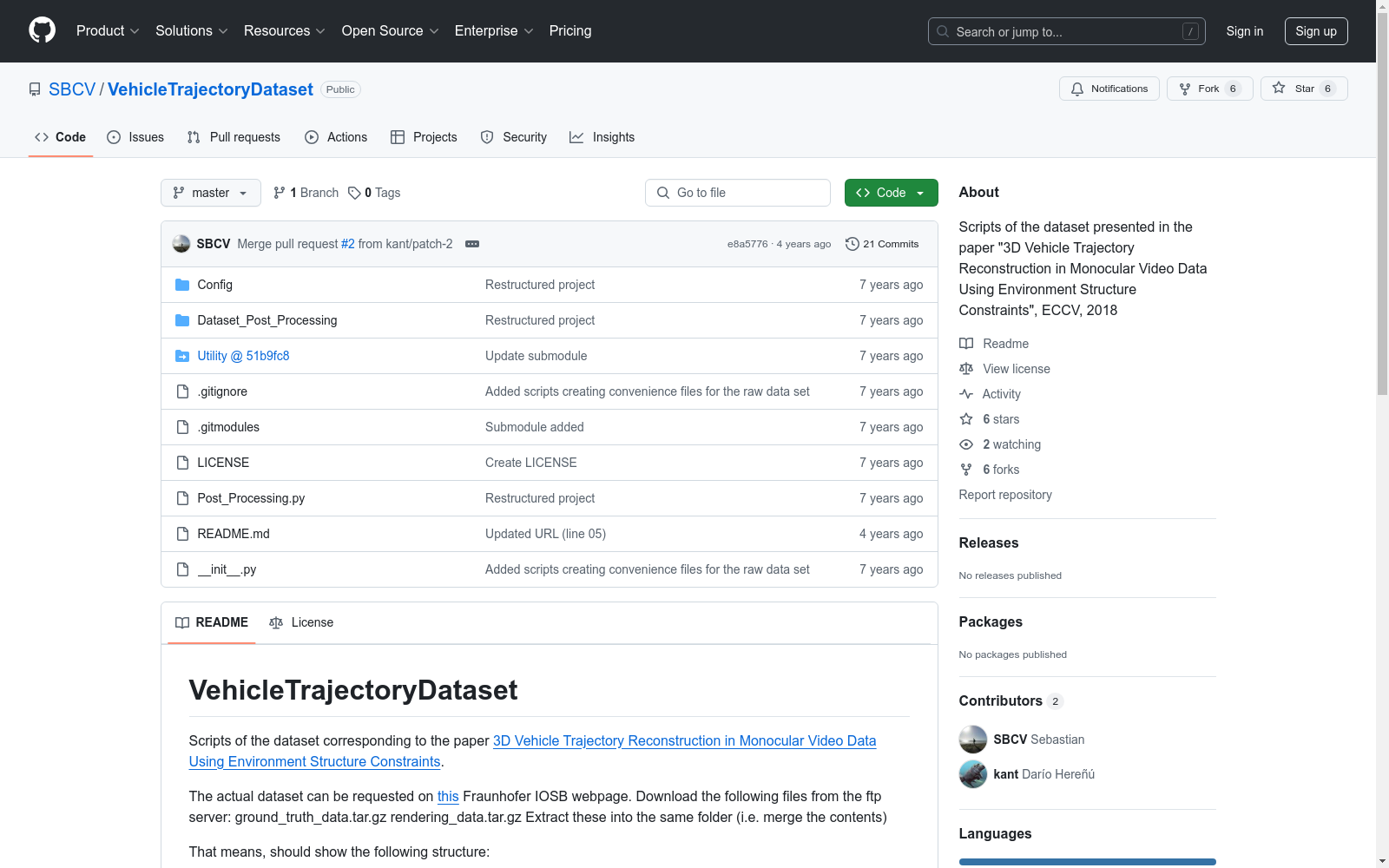Expand the Open Source menu
The width and height of the screenshot is (1389, 868).
point(391,30)
